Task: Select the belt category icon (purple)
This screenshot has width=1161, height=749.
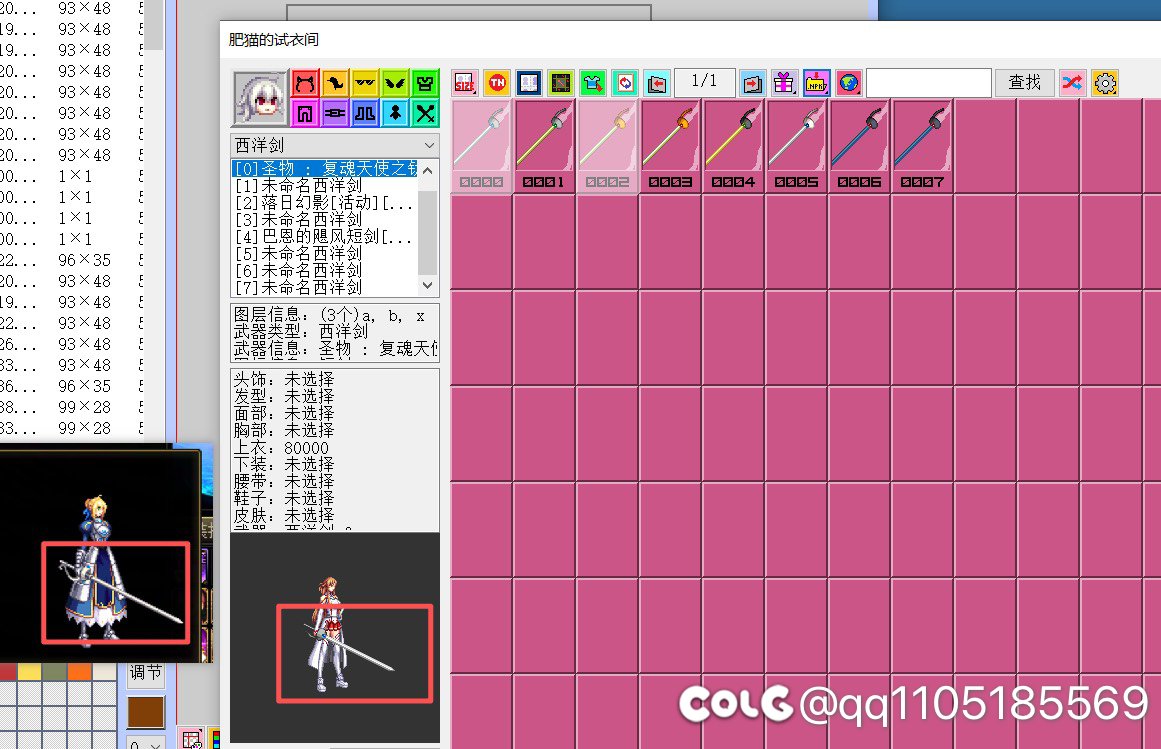Action: (x=335, y=113)
